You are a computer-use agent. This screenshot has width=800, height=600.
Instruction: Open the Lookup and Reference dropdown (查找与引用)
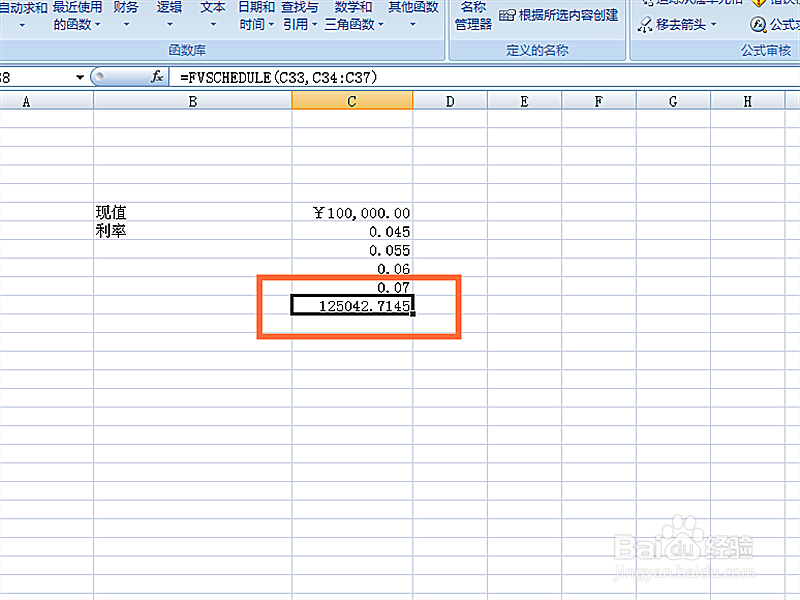[300, 16]
